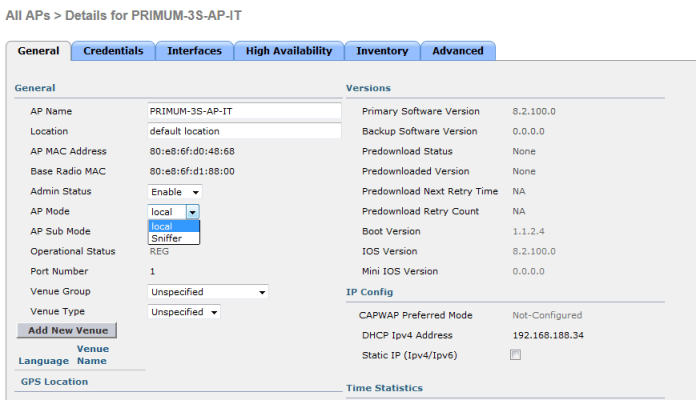Enable the Static IP (Ipv4/Ipv6) checkbox
Image resolution: width=696 pixels, height=400 pixels.
pos(516,355)
